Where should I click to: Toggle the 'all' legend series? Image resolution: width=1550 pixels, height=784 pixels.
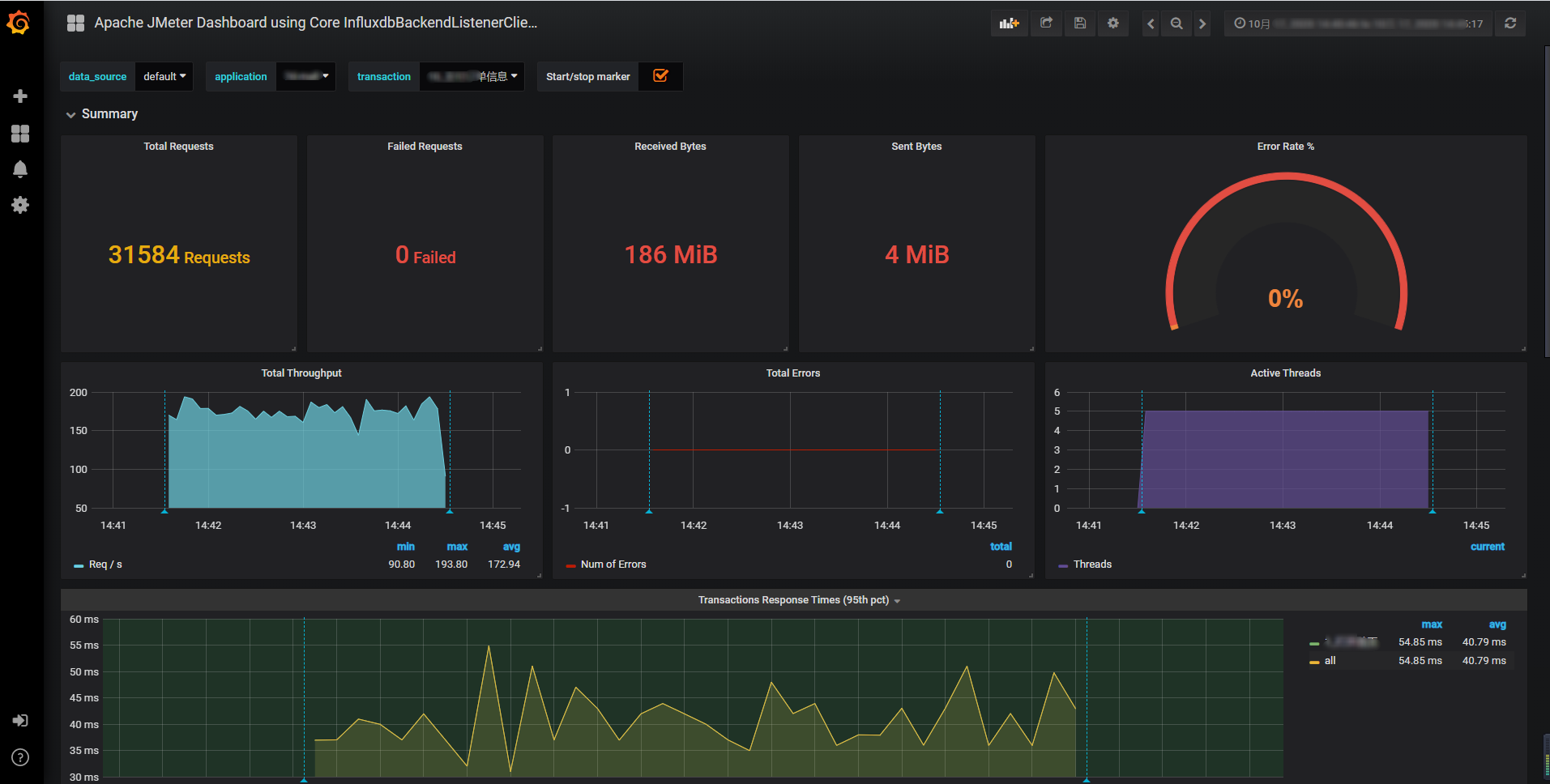coord(1330,661)
